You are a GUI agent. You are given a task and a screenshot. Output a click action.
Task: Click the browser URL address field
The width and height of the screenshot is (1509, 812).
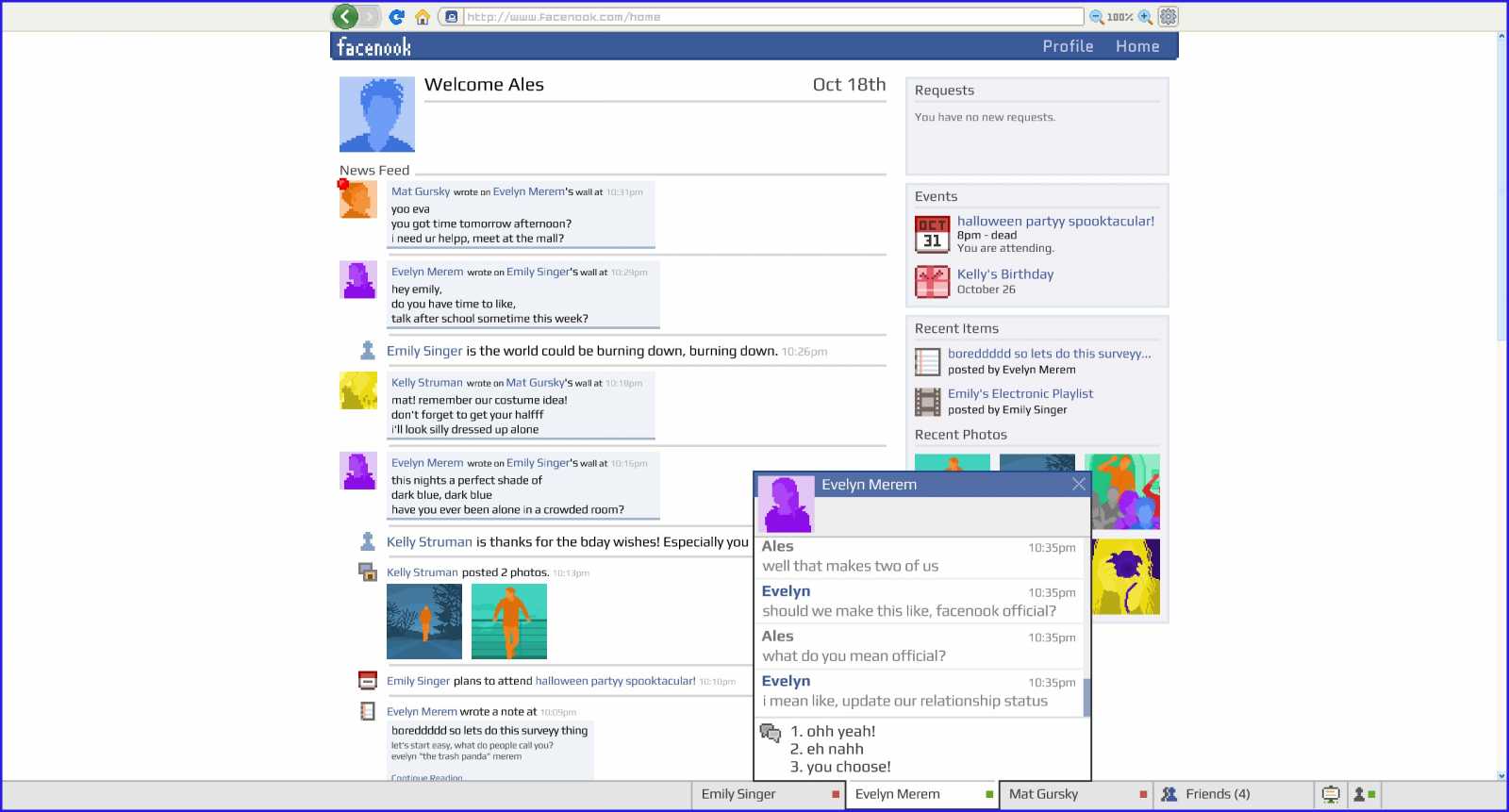point(773,17)
